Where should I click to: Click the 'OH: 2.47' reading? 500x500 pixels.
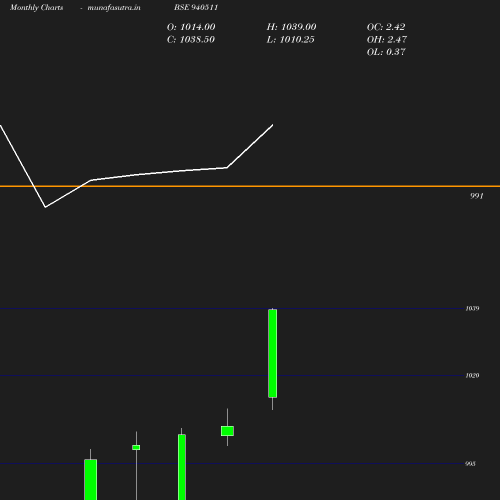387,40
